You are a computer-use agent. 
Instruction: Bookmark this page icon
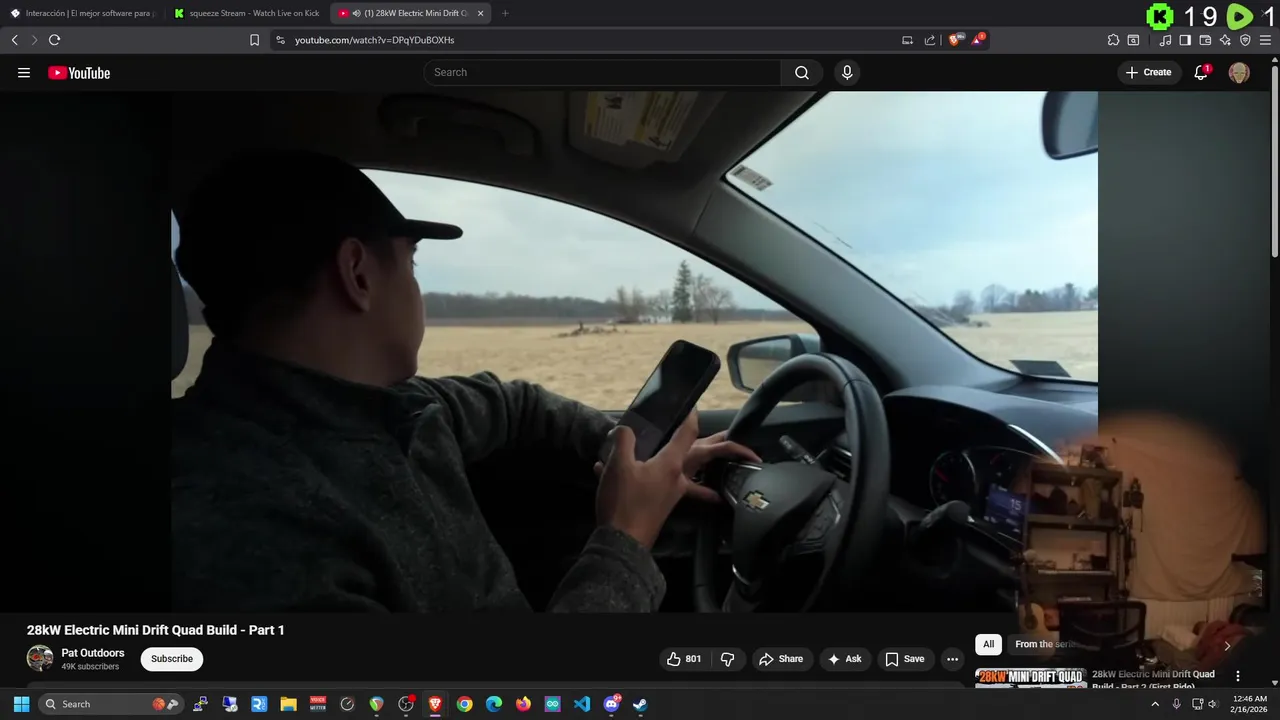click(254, 40)
